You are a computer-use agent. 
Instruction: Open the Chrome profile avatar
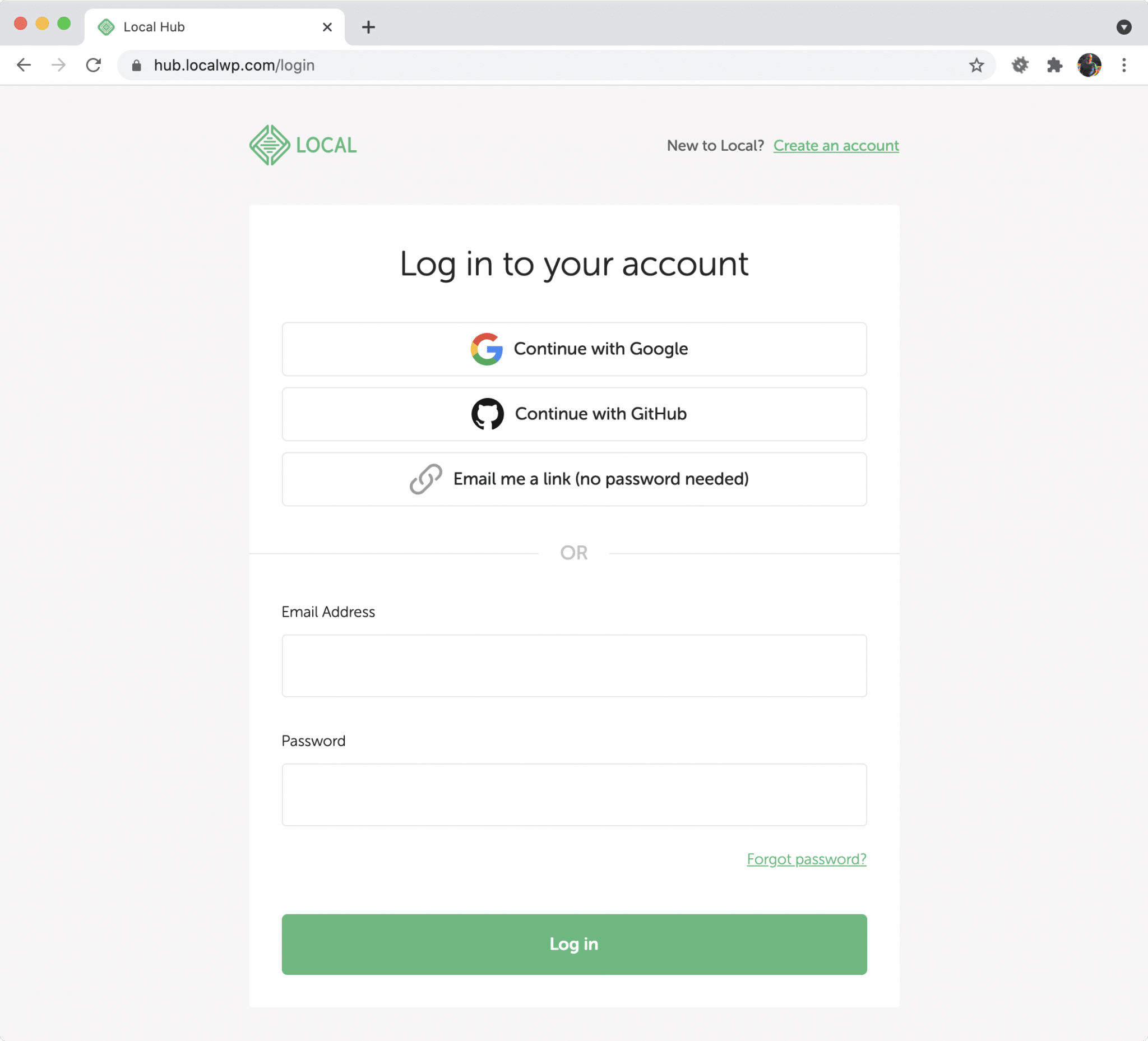coord(1089,65)
